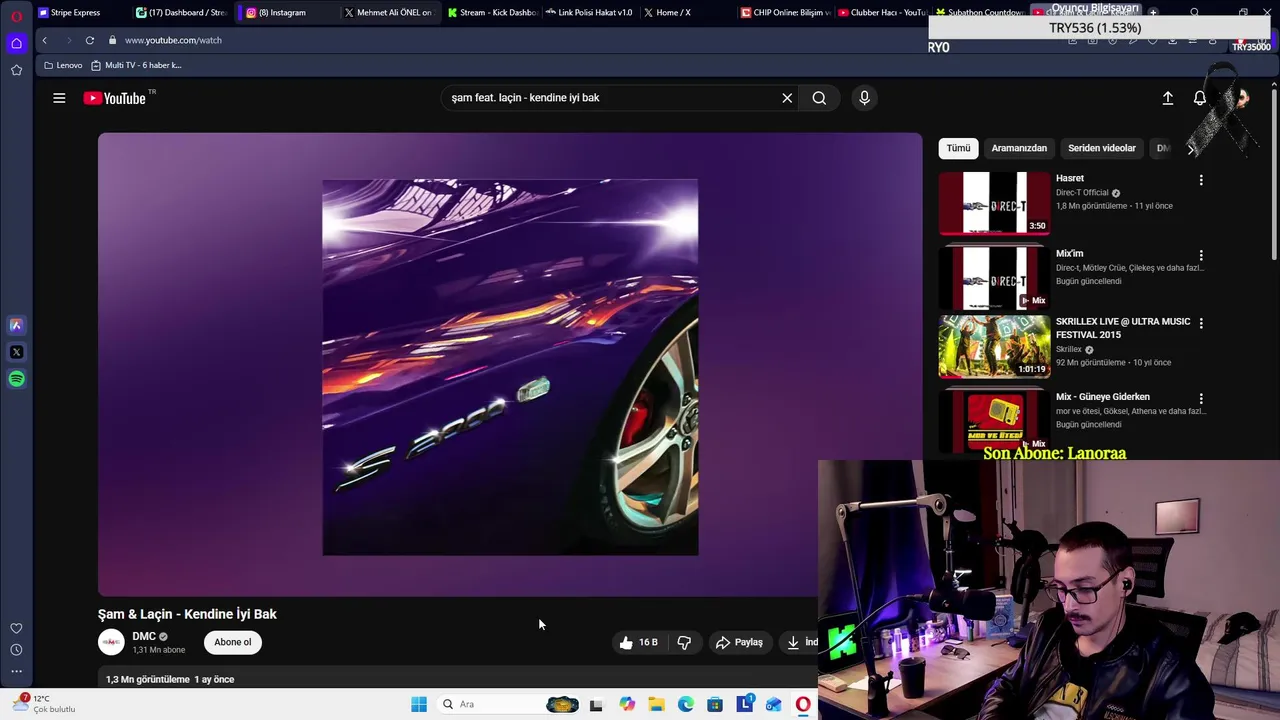Click the YouTube search input field
This screenshot has height=720, width=1280.
click(x=610, y=98)
